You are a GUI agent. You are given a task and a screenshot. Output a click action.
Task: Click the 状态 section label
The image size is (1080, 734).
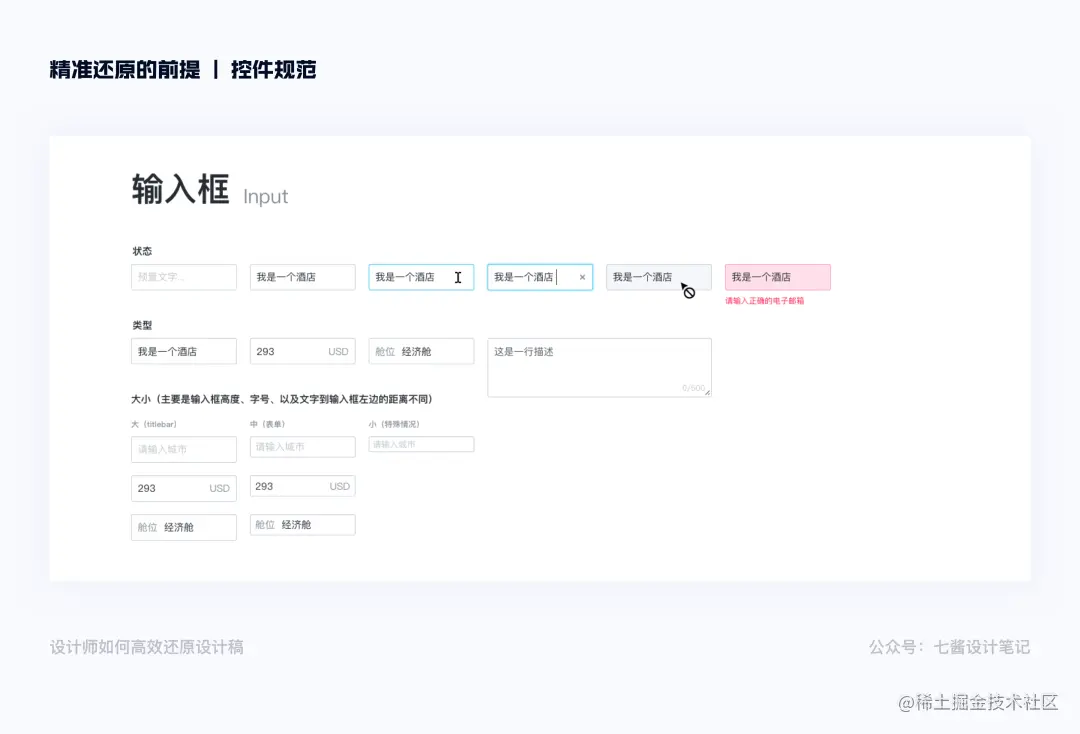[142, 251]
